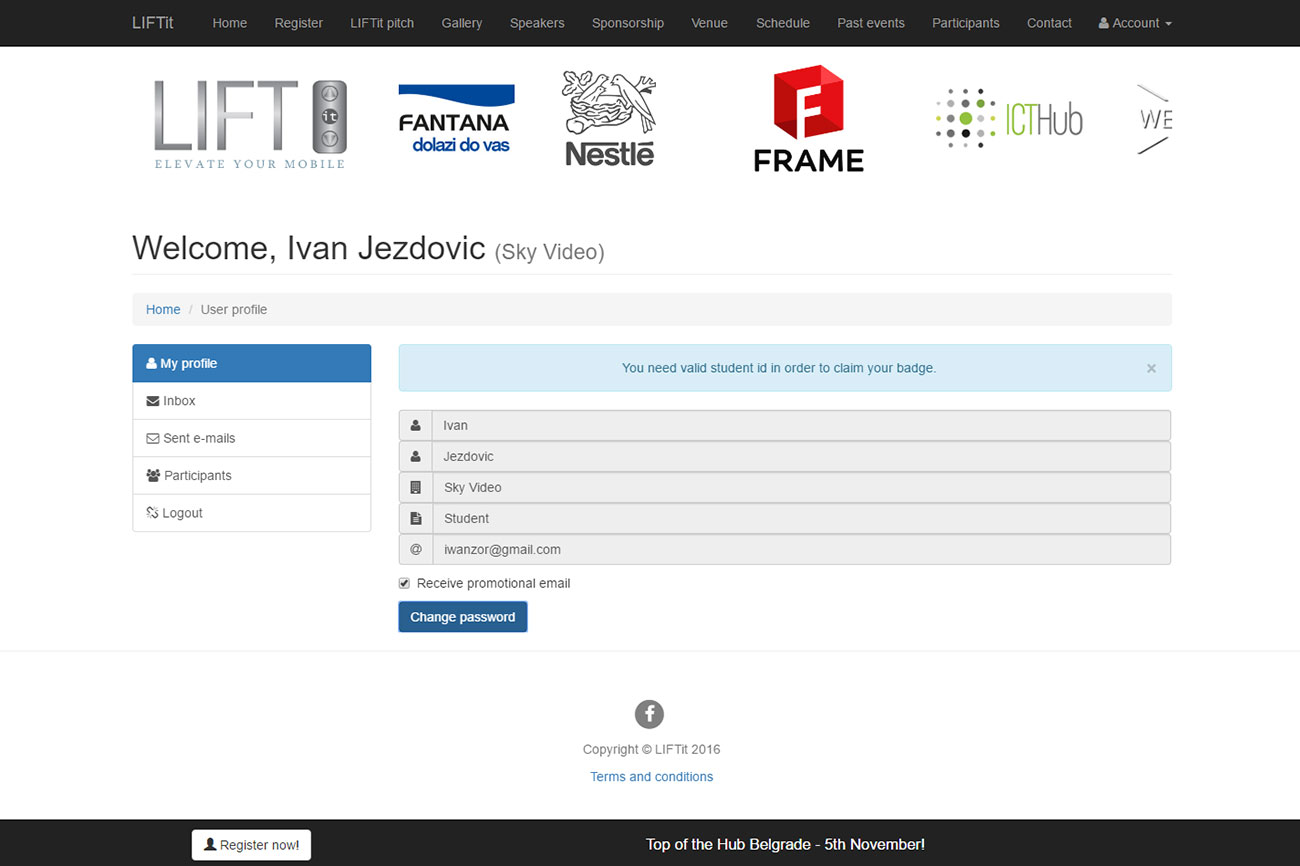
Task: Open the LIFTit pitch page
Action: 382,23
